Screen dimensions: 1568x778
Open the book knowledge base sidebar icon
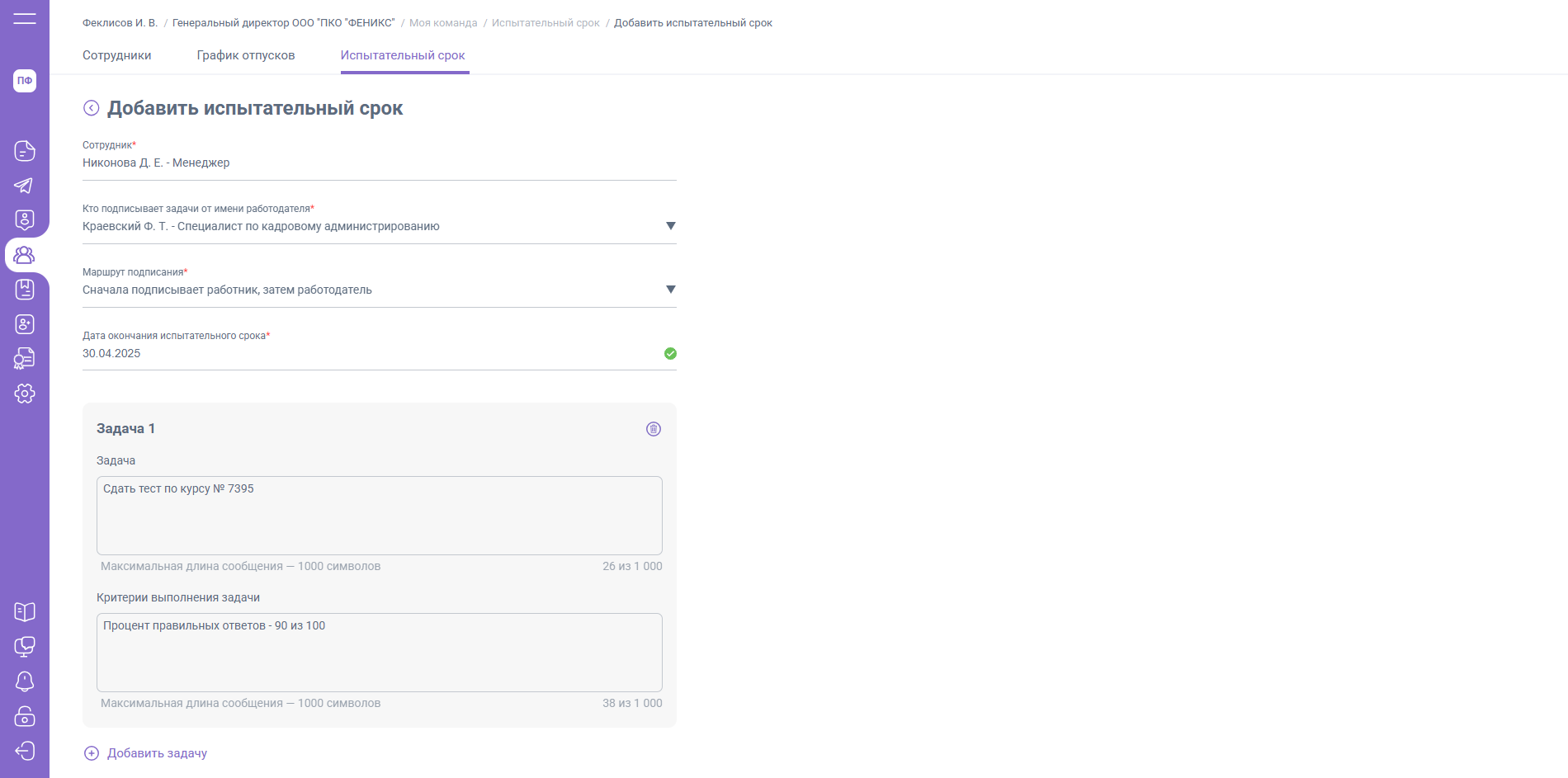click(x=25, y=612)
